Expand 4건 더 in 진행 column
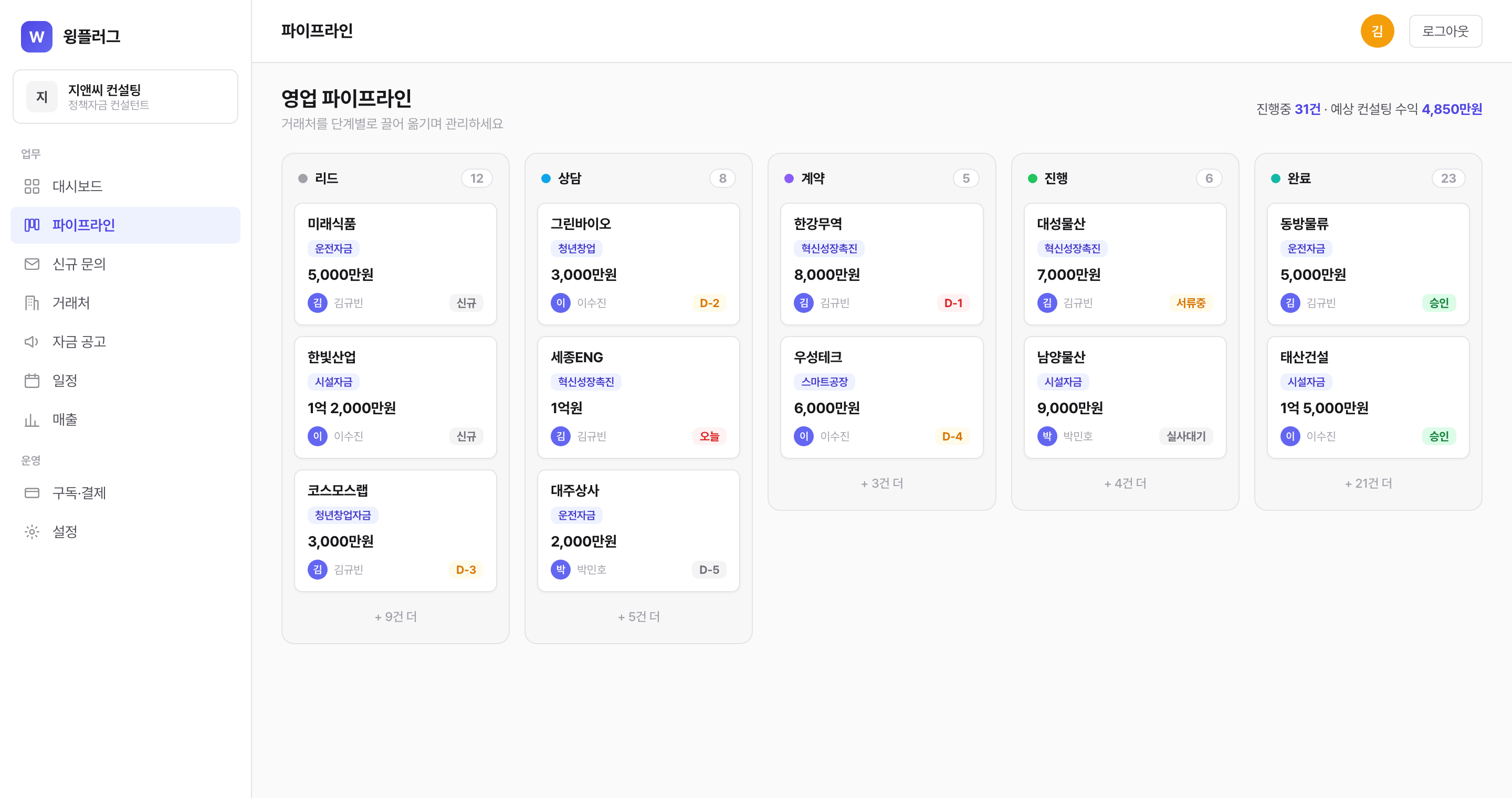The height and width of the screenshot is (798, 1512). point(1125,483)
